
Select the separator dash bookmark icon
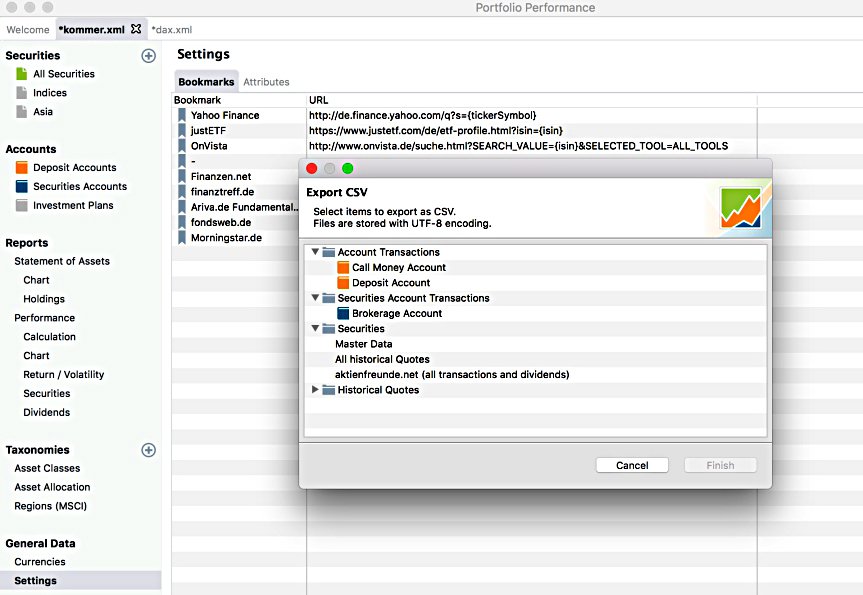182,161
